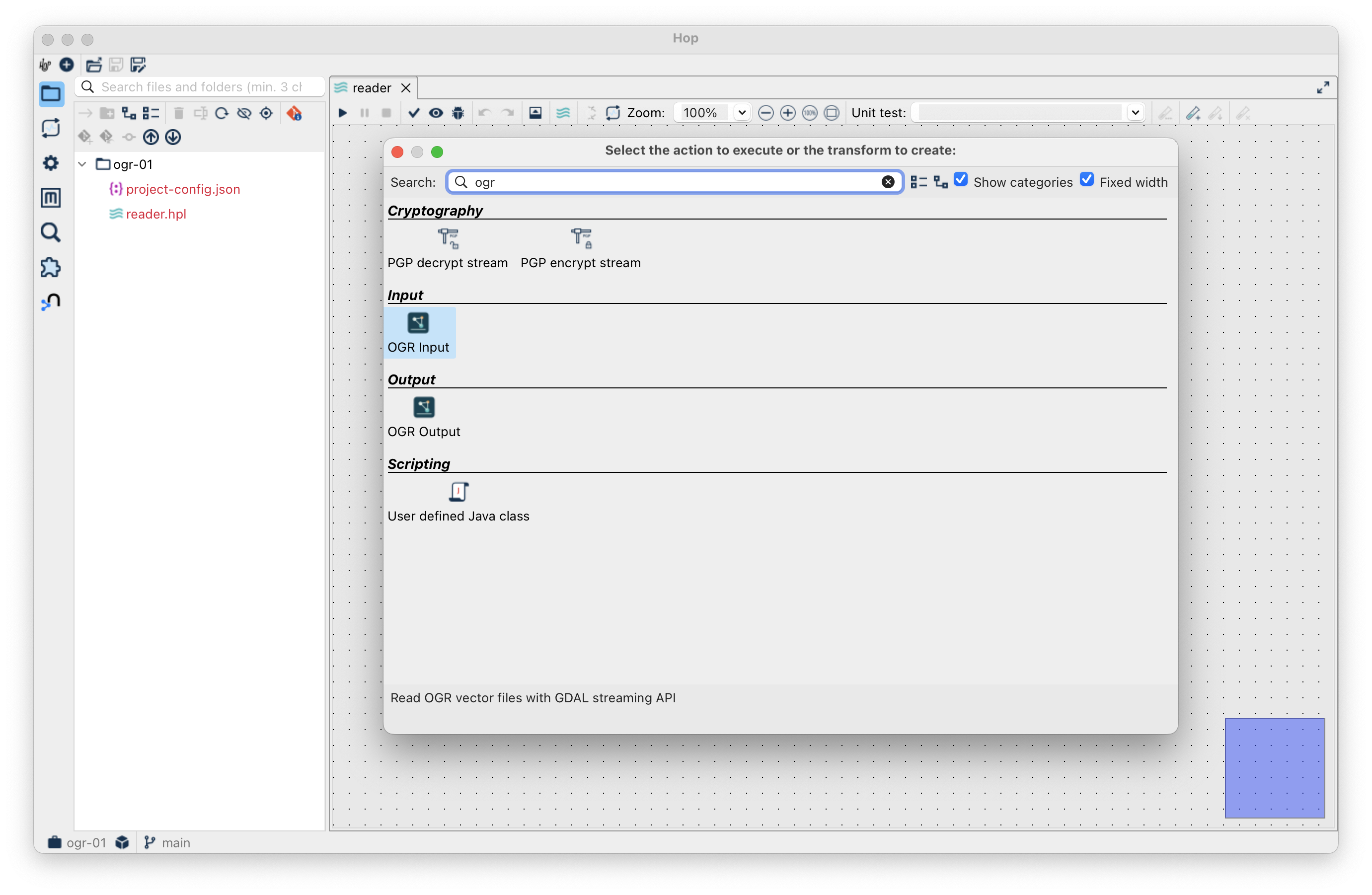Open the Unit test dropdown
This screenshot has width=1372, height=895.
(x=1135, y=113)
